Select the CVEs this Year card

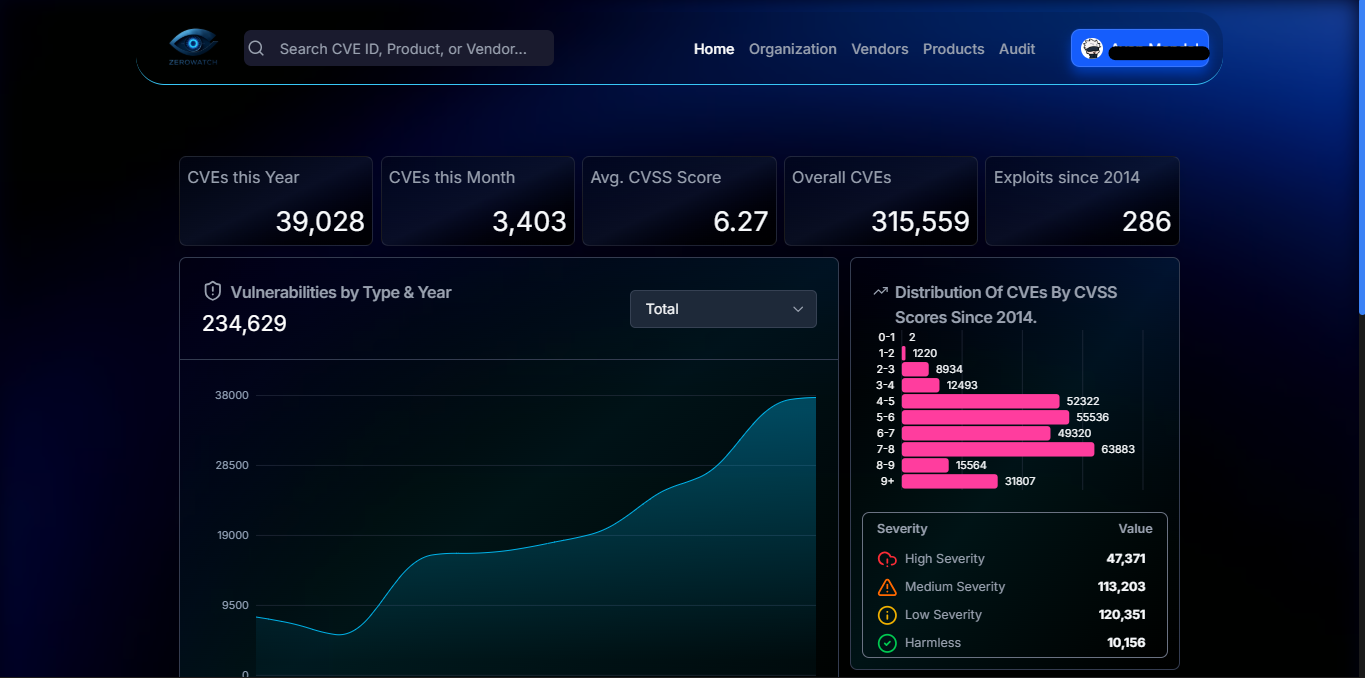coord(276,200)
